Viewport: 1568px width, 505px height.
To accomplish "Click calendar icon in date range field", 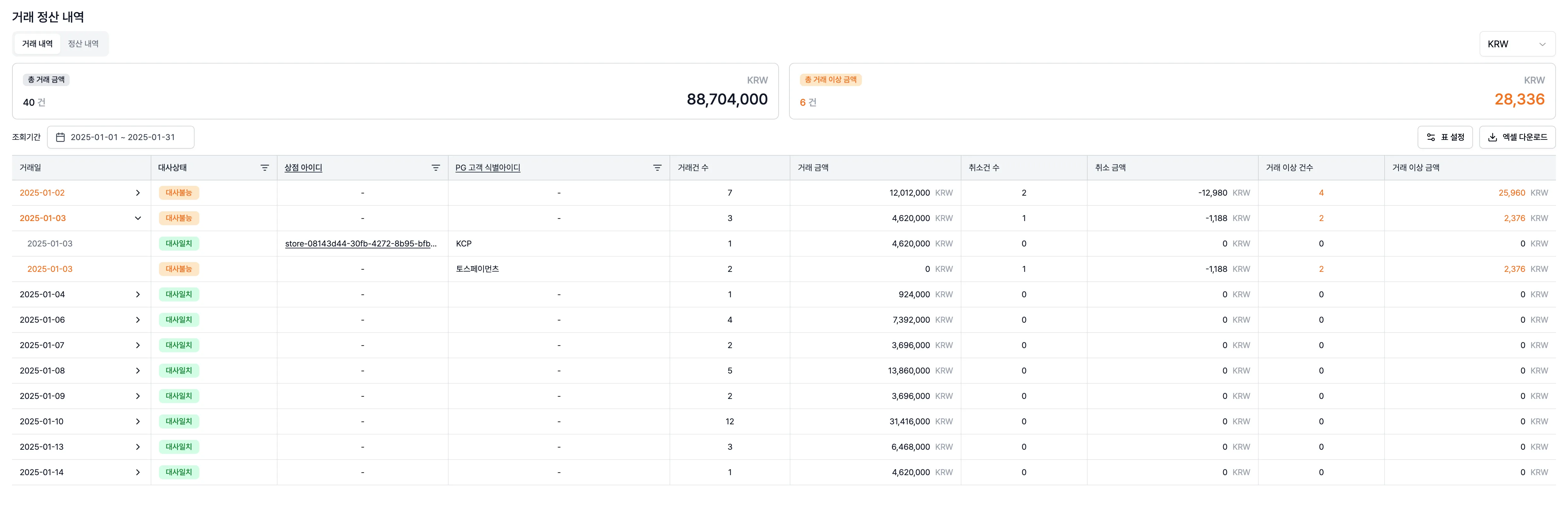I will pos(60,138).
